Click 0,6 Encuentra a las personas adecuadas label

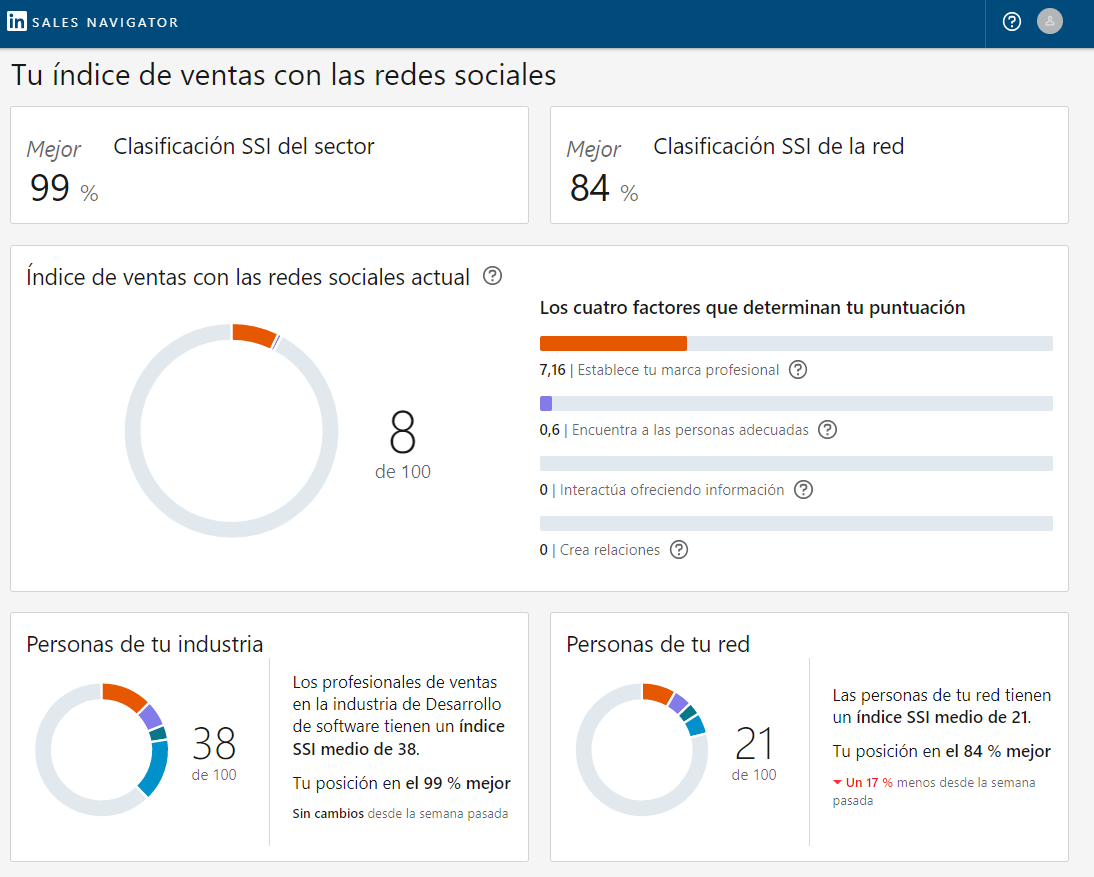coord(674,430)
